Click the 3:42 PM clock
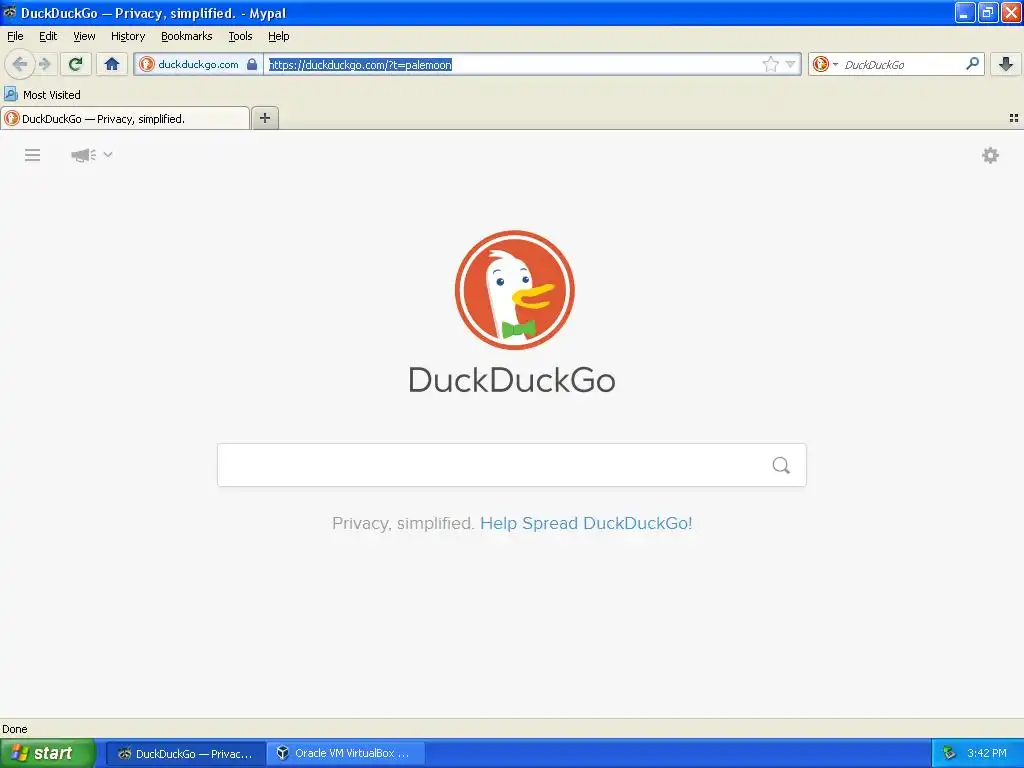 987,753
